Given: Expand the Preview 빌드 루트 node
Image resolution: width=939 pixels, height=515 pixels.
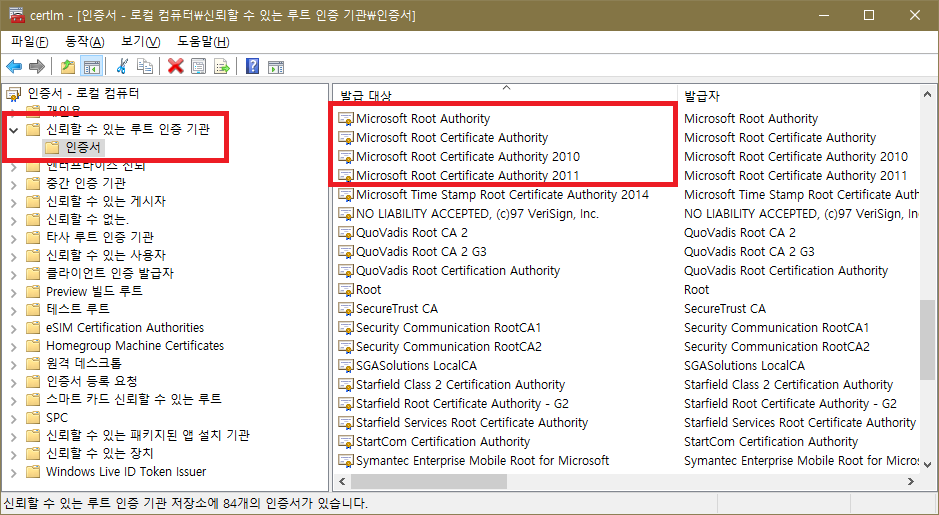Looking at the screenshot, I should pos(13,292).
